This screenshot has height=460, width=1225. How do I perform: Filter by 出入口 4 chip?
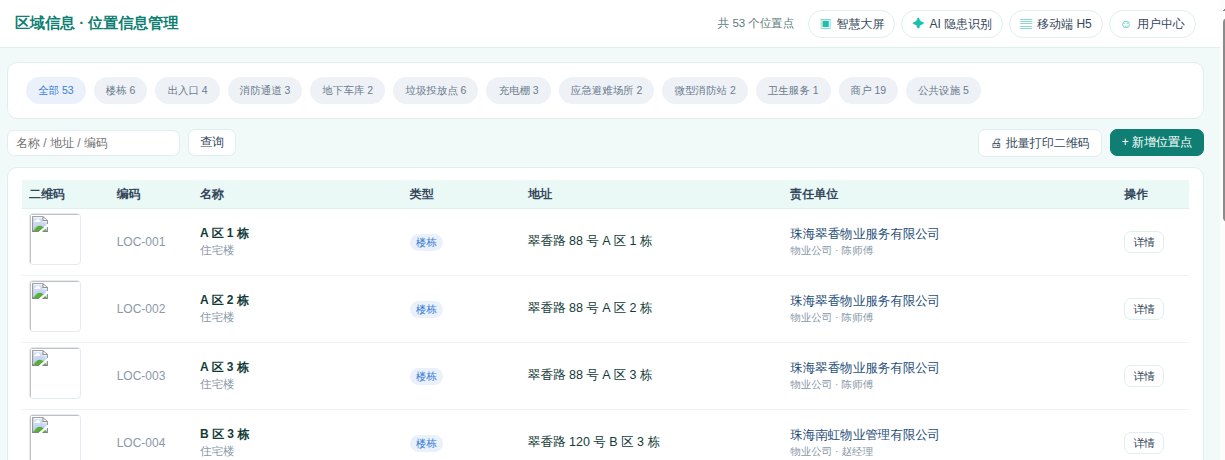pyautogui.click(x=187, y=91)
